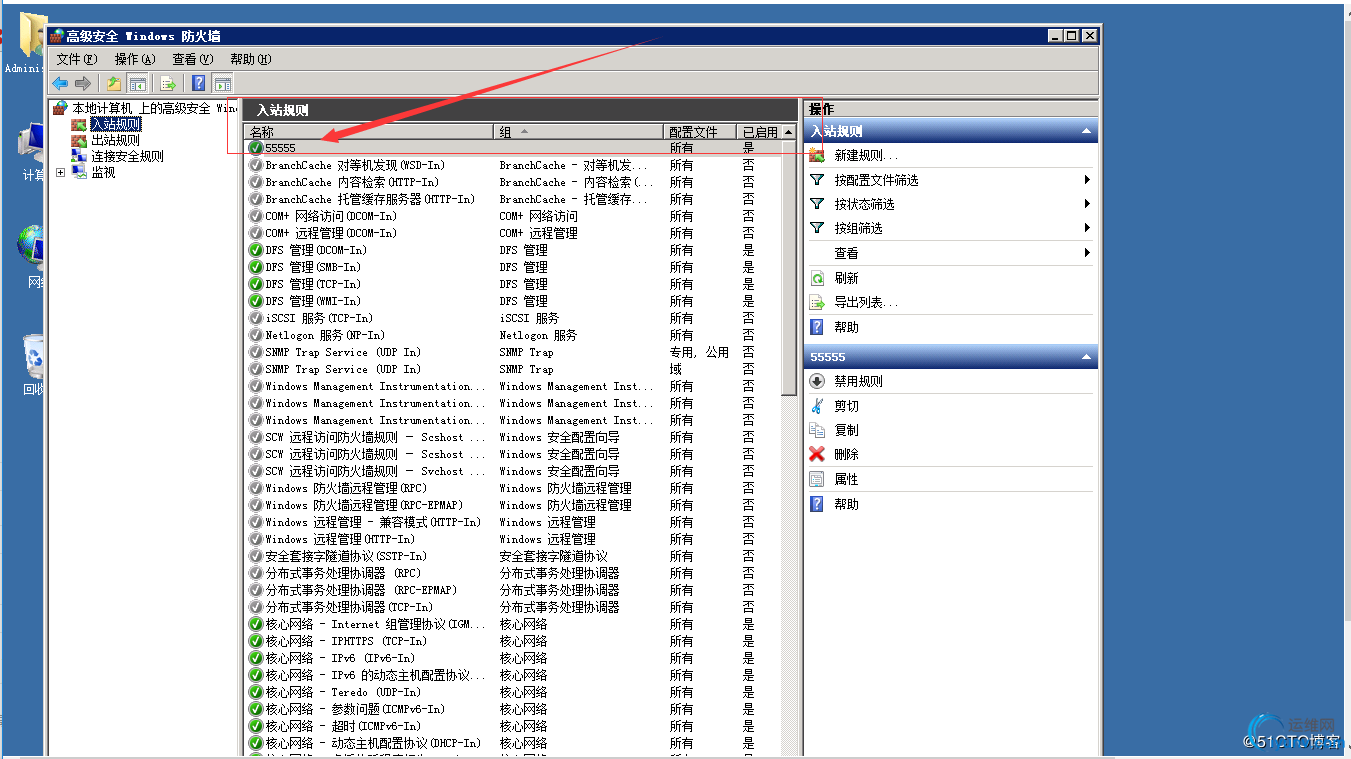The image size is (1351, 759).
Task: Open the 按配置文件筛选 submenu arrow
Action: click(1087, 180)
